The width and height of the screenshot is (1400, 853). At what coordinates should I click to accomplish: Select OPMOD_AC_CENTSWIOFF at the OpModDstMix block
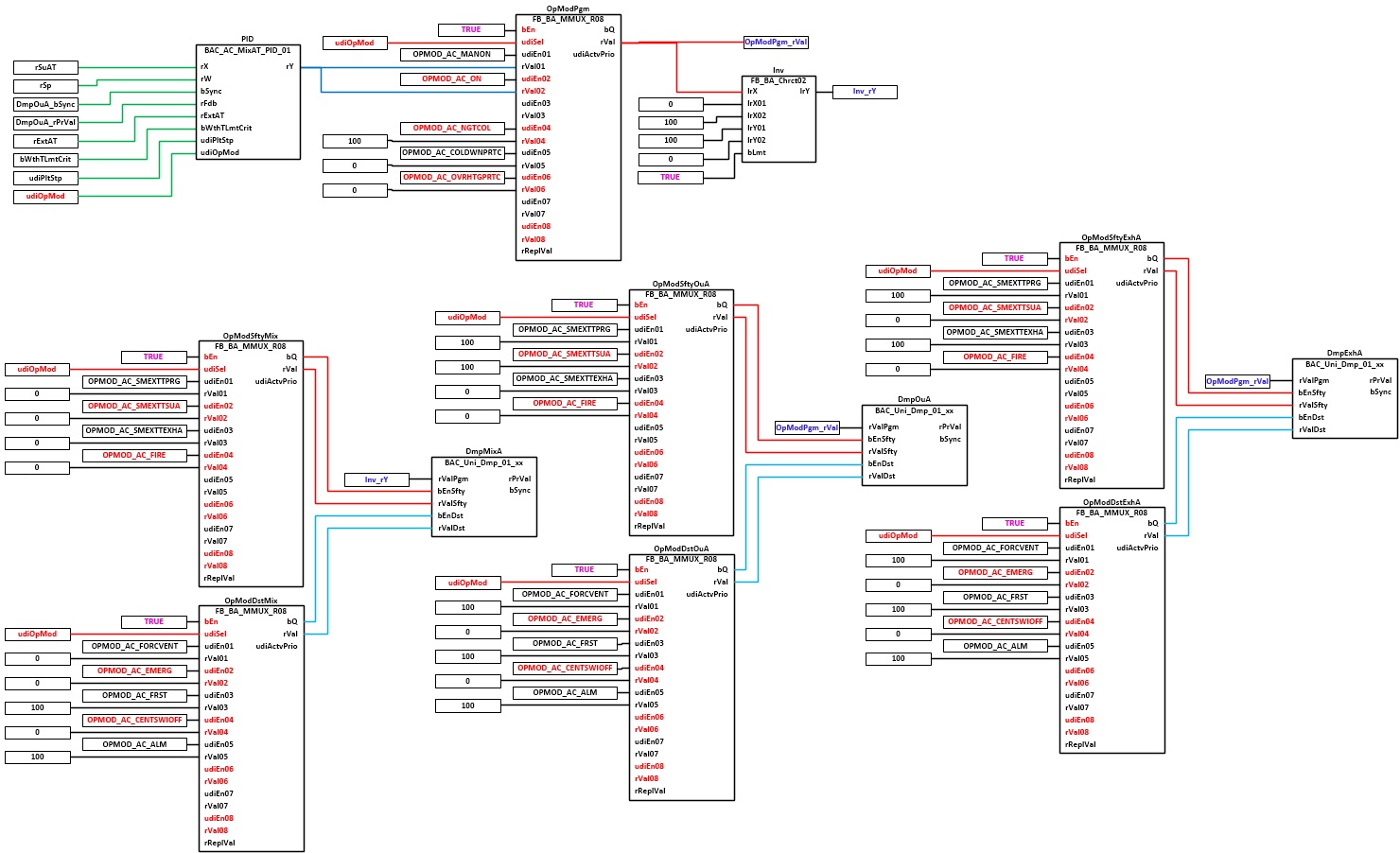point(134,721)
